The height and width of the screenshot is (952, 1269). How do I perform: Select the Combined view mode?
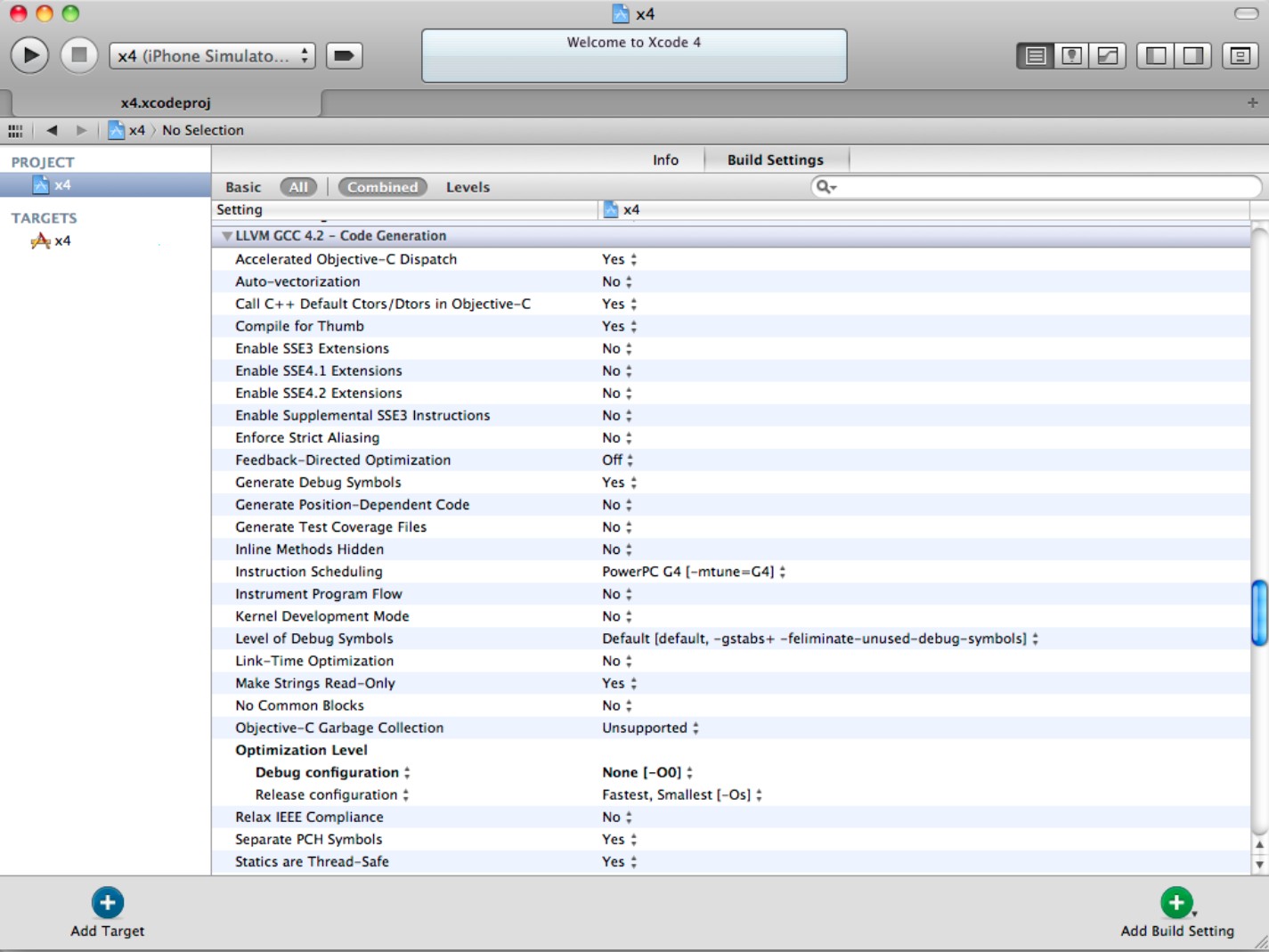coord(383,187)
